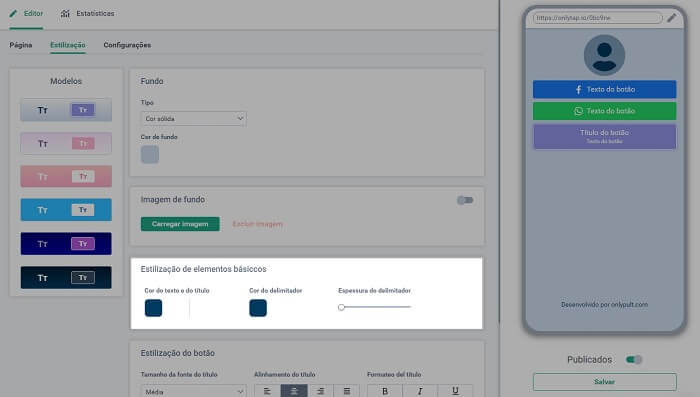This screenshot has width=700, height=397.
Task: Open the Cor do delimitador color swatch
Action: 258,308
